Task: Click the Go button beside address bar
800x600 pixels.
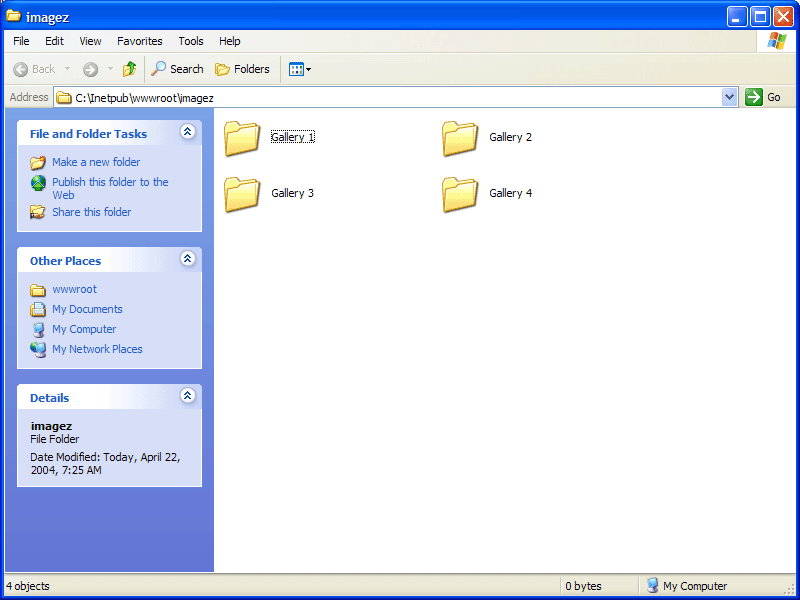Action: click(x=763, y=97)
